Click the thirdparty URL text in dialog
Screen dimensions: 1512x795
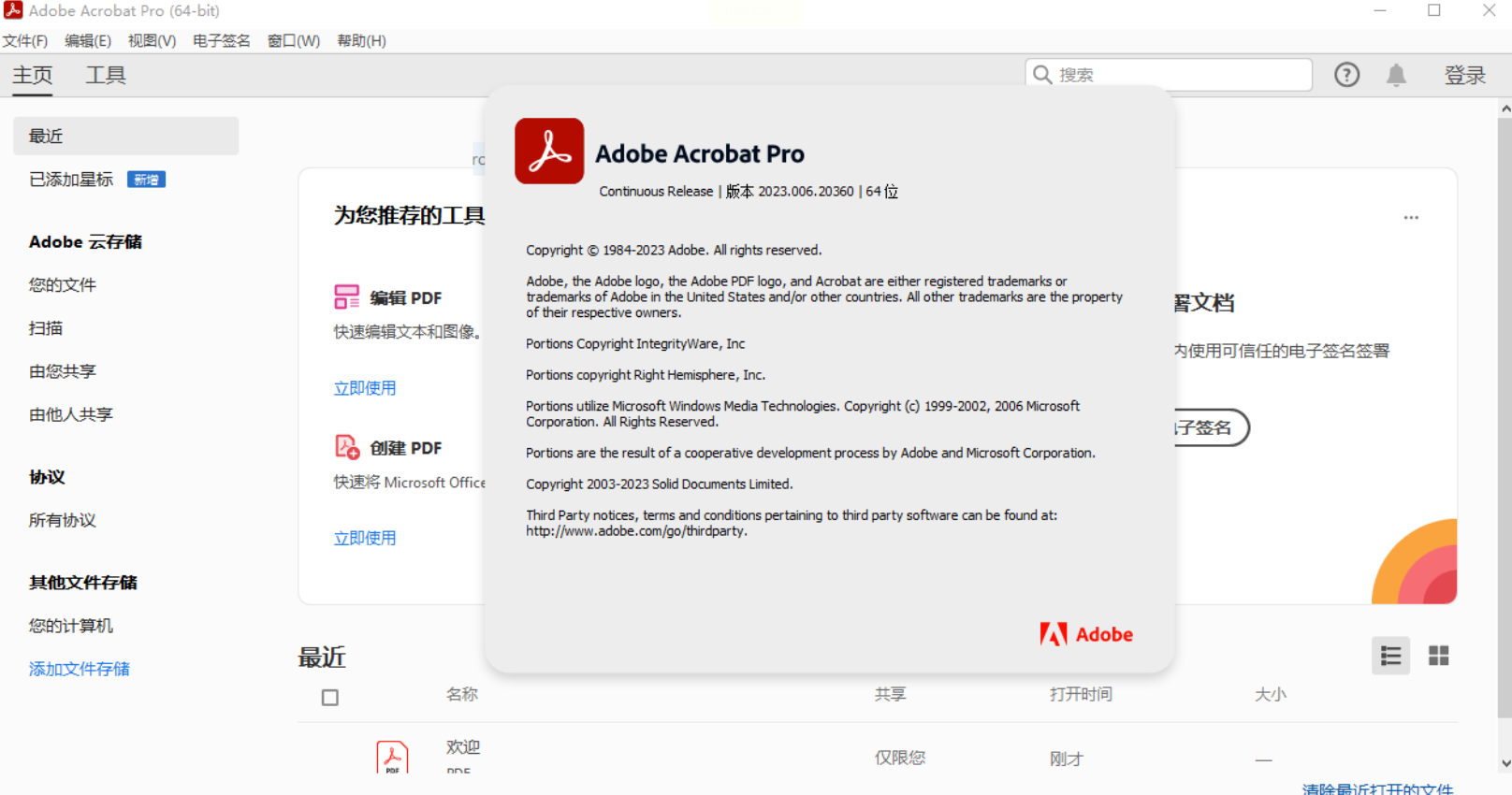(x=636, y=531)
